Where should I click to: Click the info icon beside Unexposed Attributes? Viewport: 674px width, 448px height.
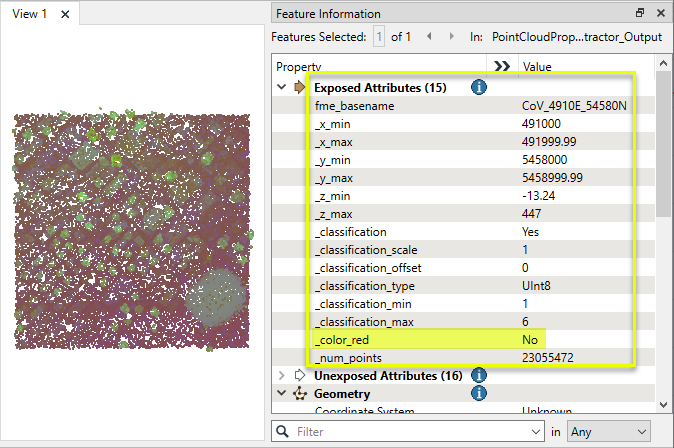(x=478, y=376)
